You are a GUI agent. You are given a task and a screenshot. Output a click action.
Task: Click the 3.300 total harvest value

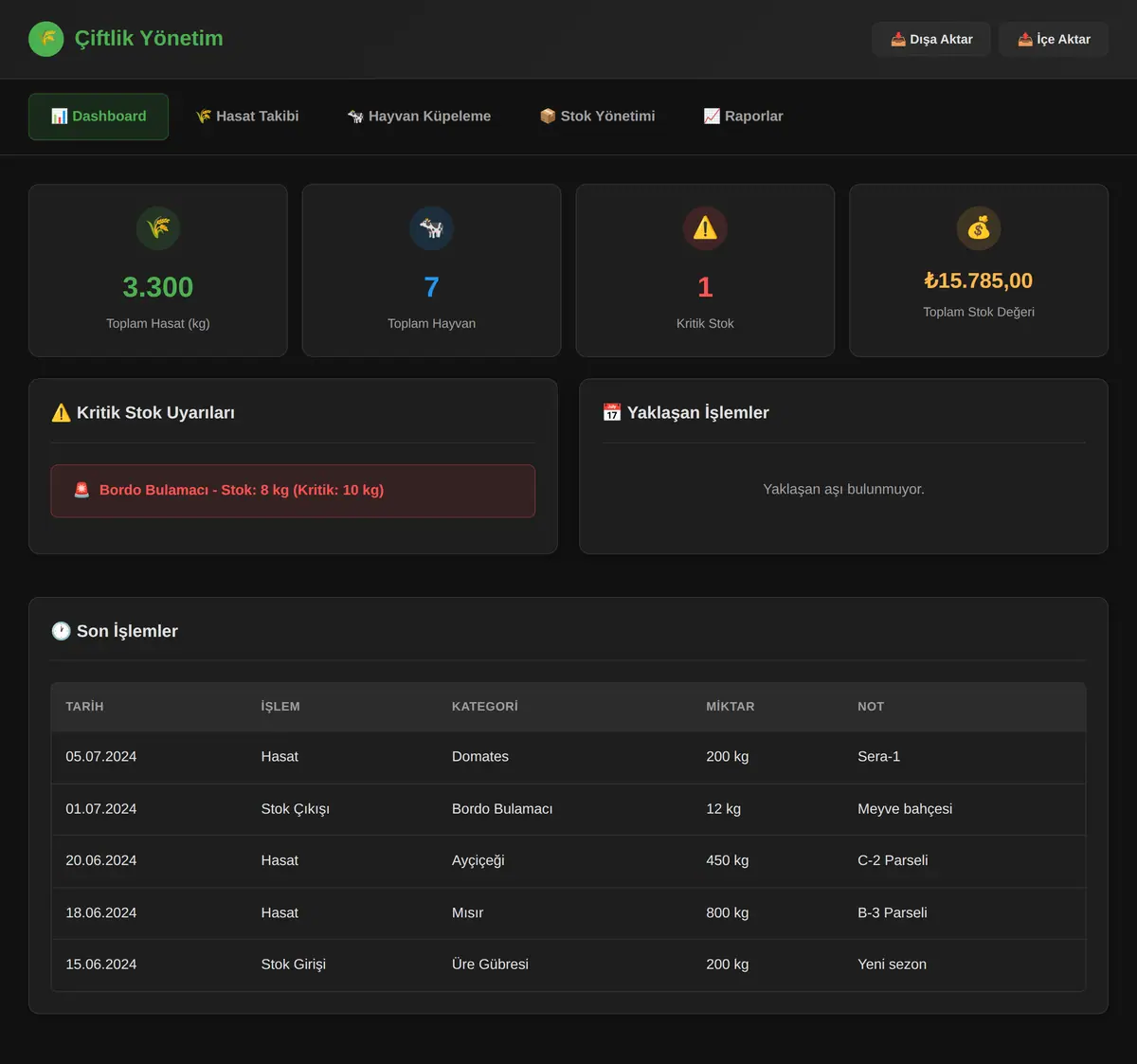coord(158,287)
